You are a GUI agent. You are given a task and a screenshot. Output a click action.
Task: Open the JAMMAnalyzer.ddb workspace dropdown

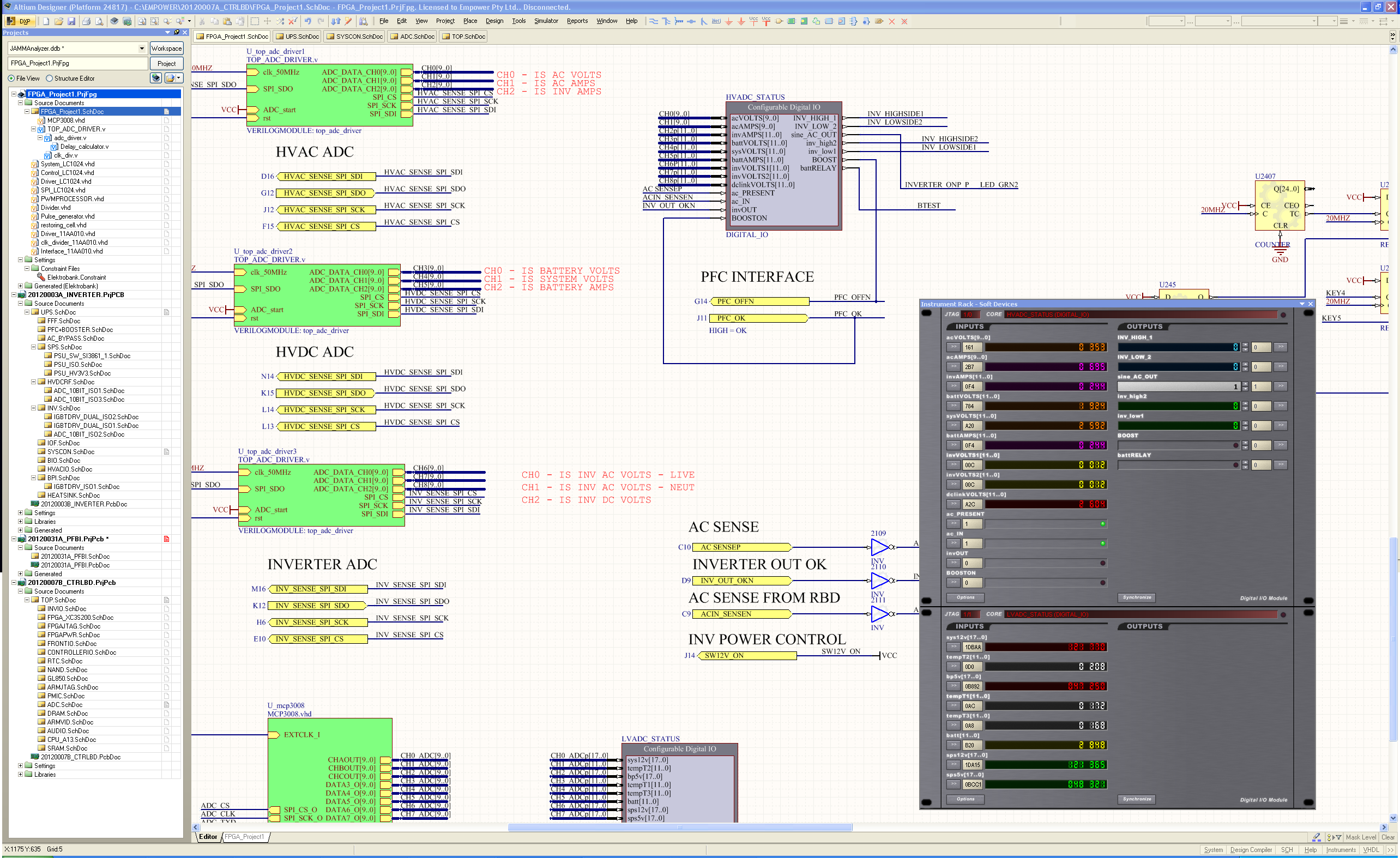pyautogui.click(x=142, y=49)
